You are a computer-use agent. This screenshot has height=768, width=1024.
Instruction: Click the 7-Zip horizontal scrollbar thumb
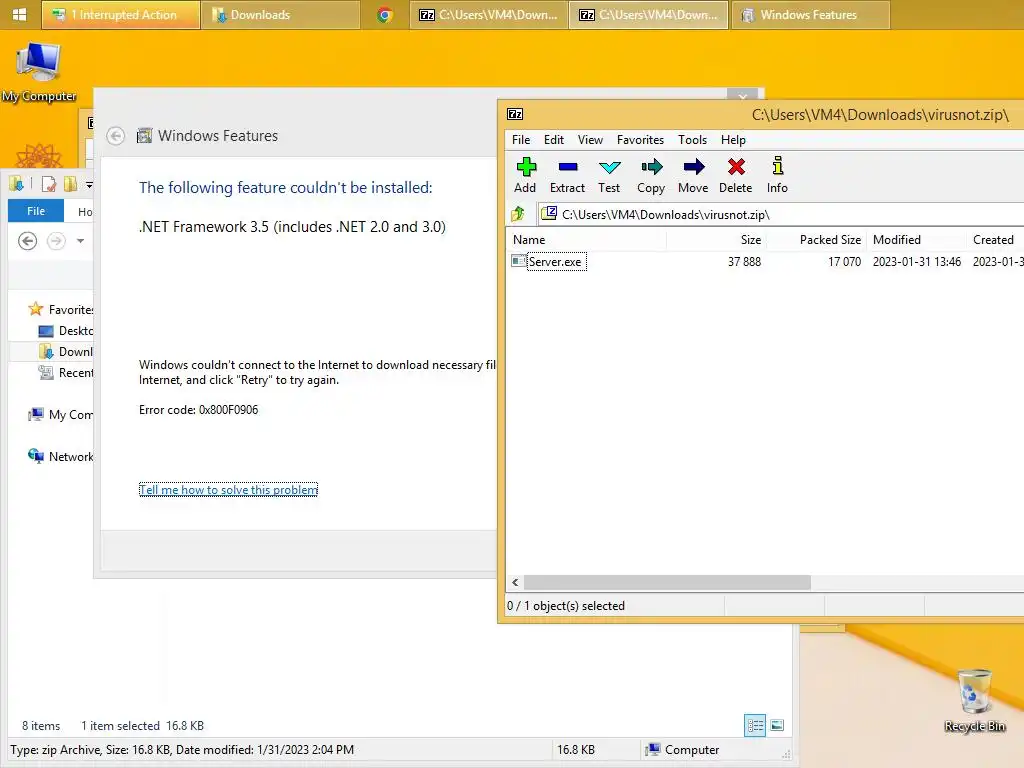point(667,582)
